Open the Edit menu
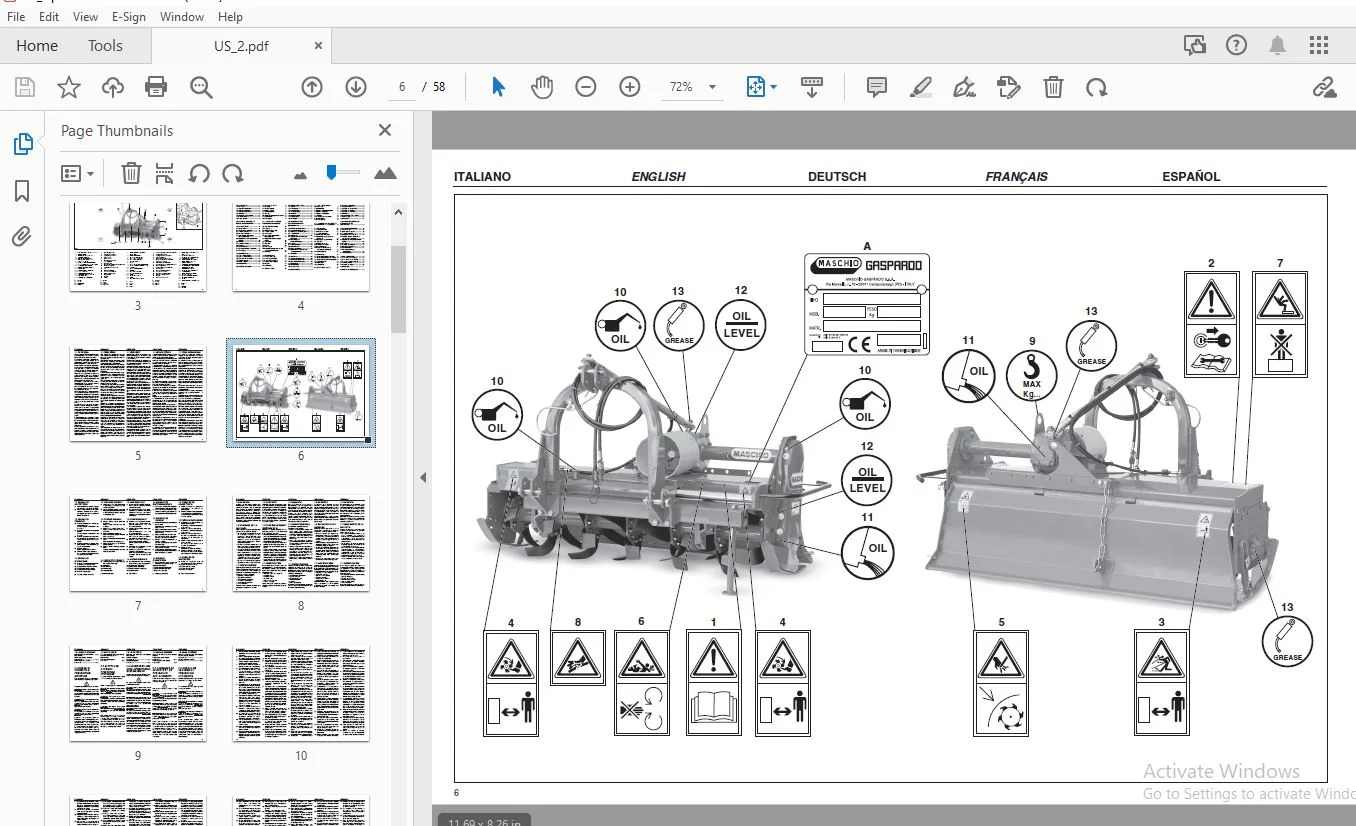 tap(48, 16)
